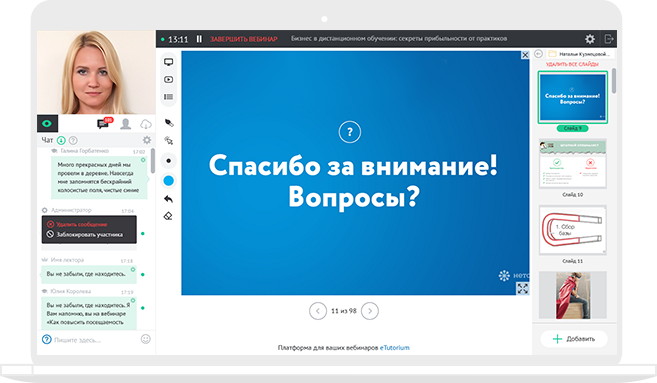Select the Слайд 10 thumbnail
This screenshot has height=383, width=657.
[572, 164]
